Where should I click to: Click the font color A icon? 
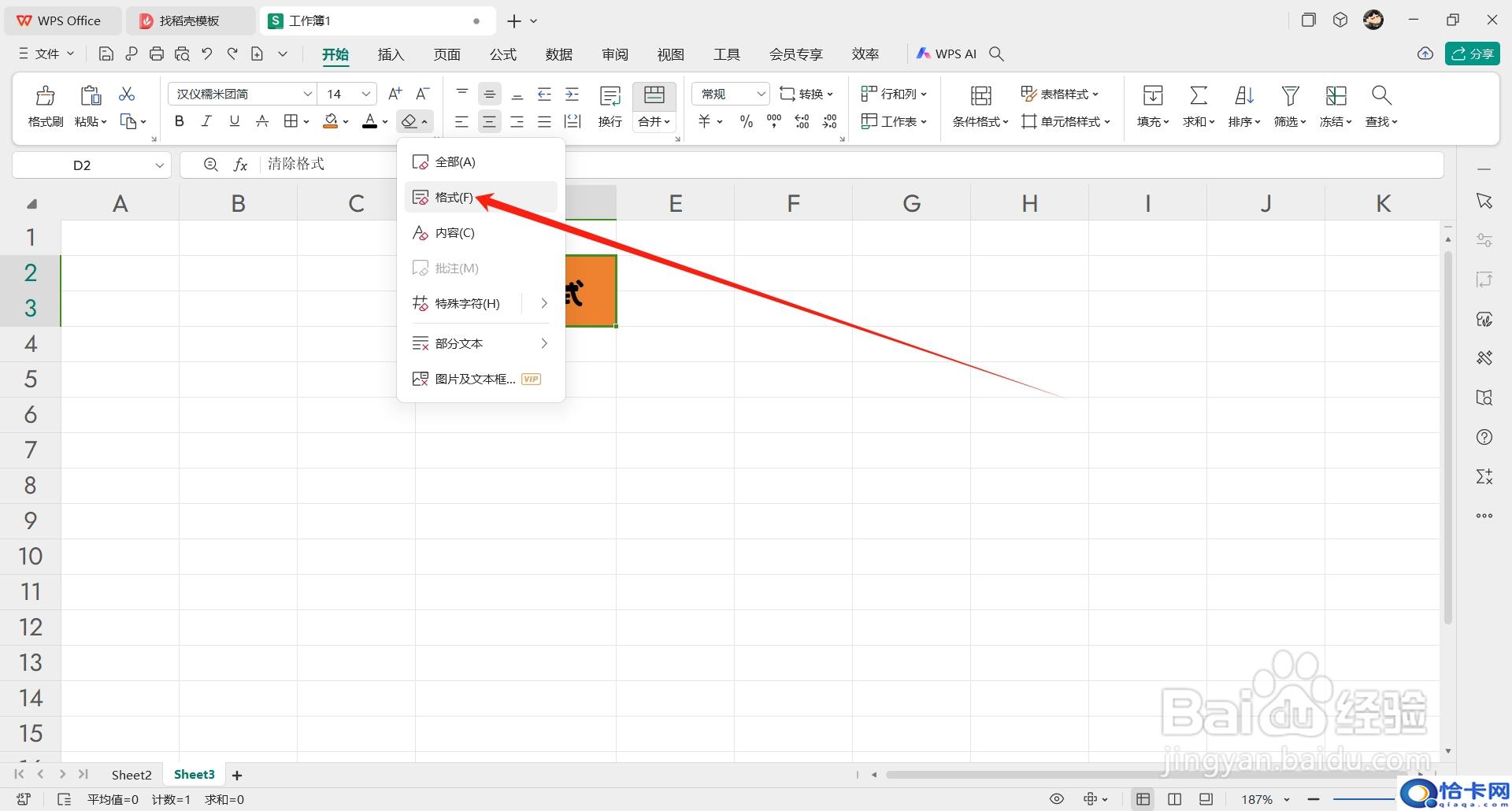tap(369, 121)
